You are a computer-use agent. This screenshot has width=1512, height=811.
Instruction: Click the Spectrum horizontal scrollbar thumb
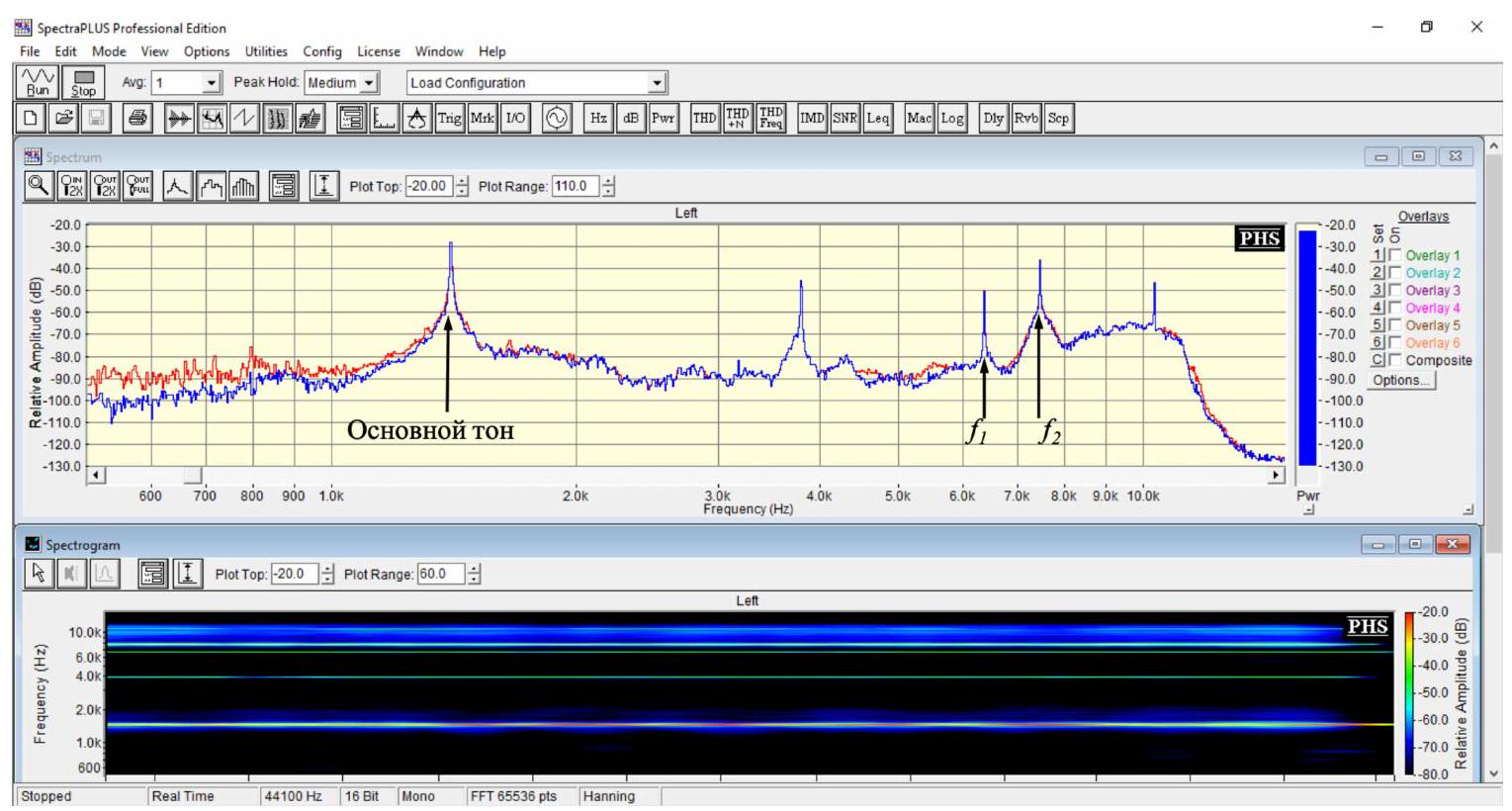[x=194, y=476]
